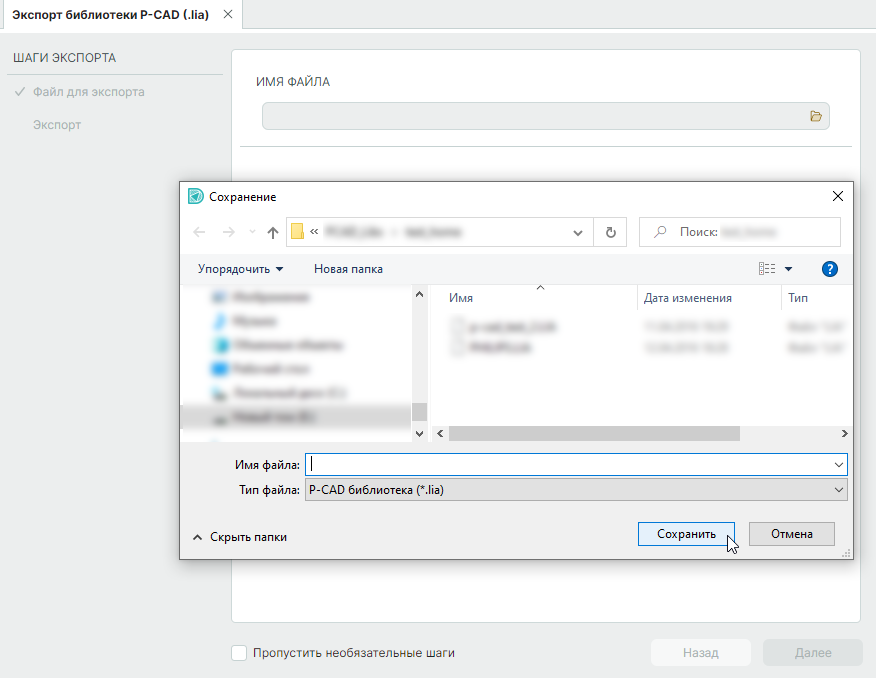Click scroll up arrow in folder tree

coord(420,294)
